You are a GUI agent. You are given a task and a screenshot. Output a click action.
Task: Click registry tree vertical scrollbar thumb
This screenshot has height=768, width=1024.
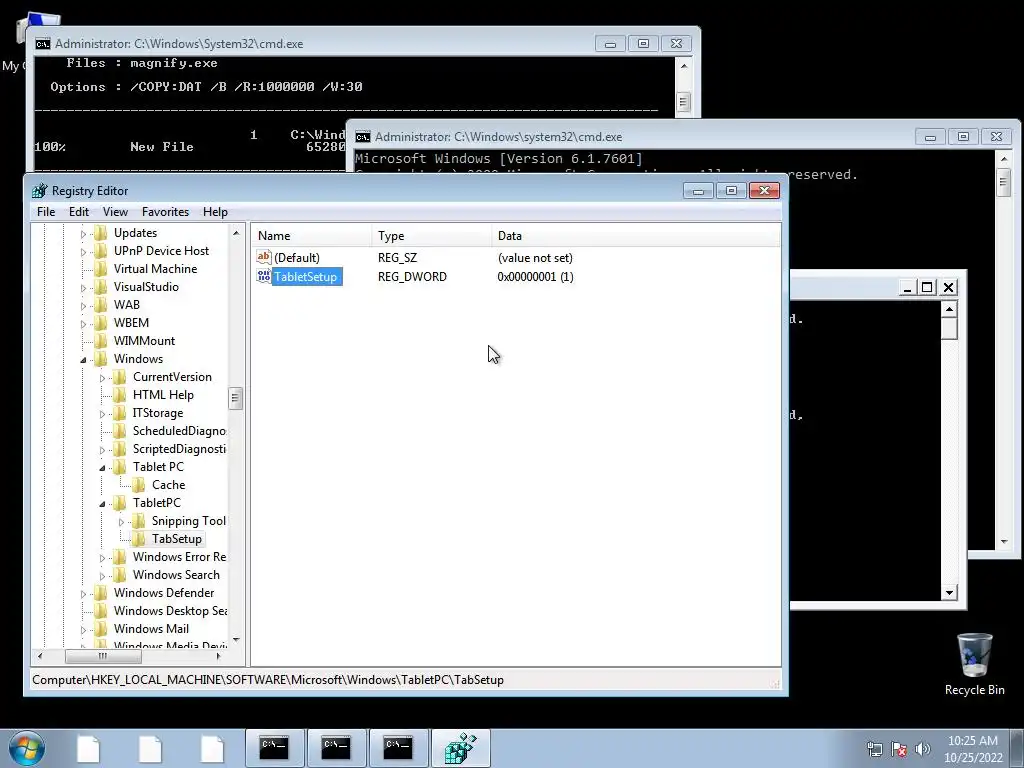[236, 398]
